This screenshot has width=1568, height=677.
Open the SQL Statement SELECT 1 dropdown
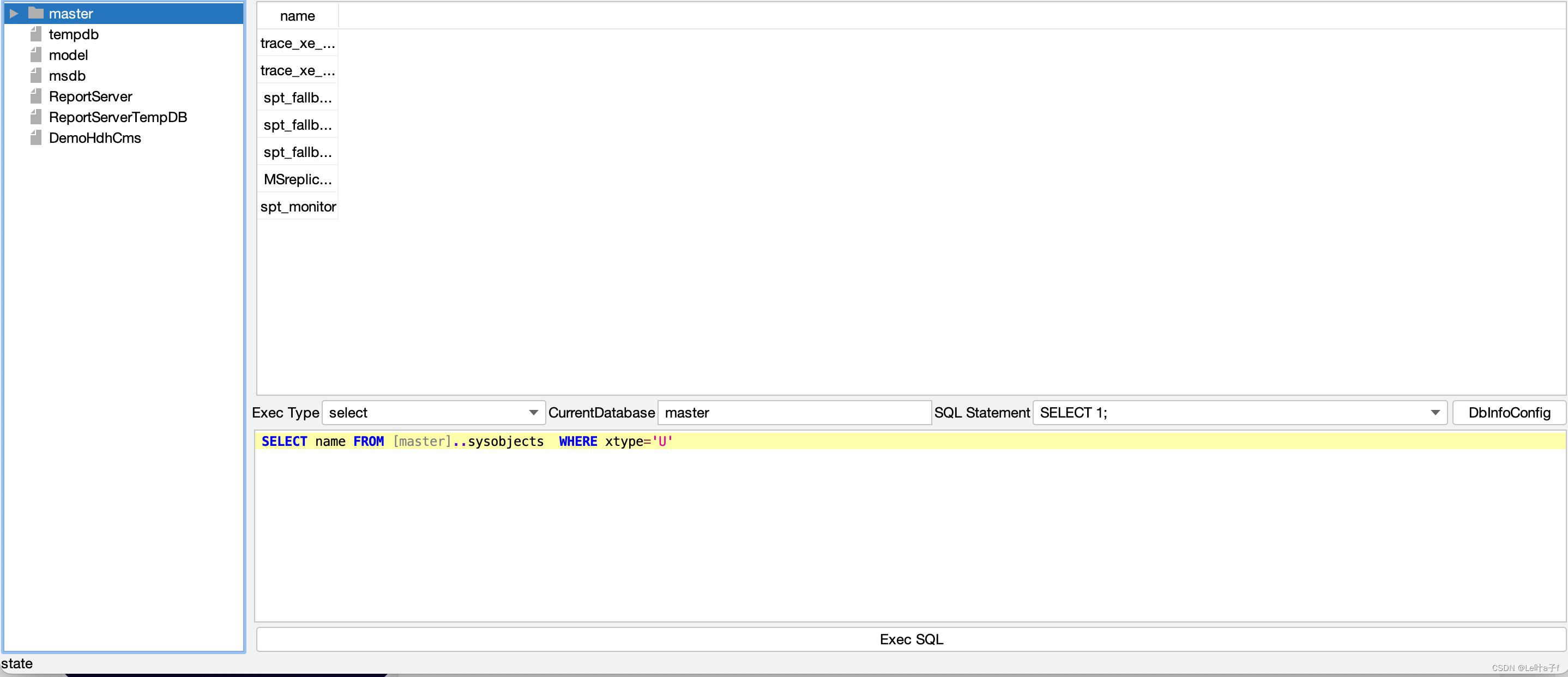(1239, 412)
